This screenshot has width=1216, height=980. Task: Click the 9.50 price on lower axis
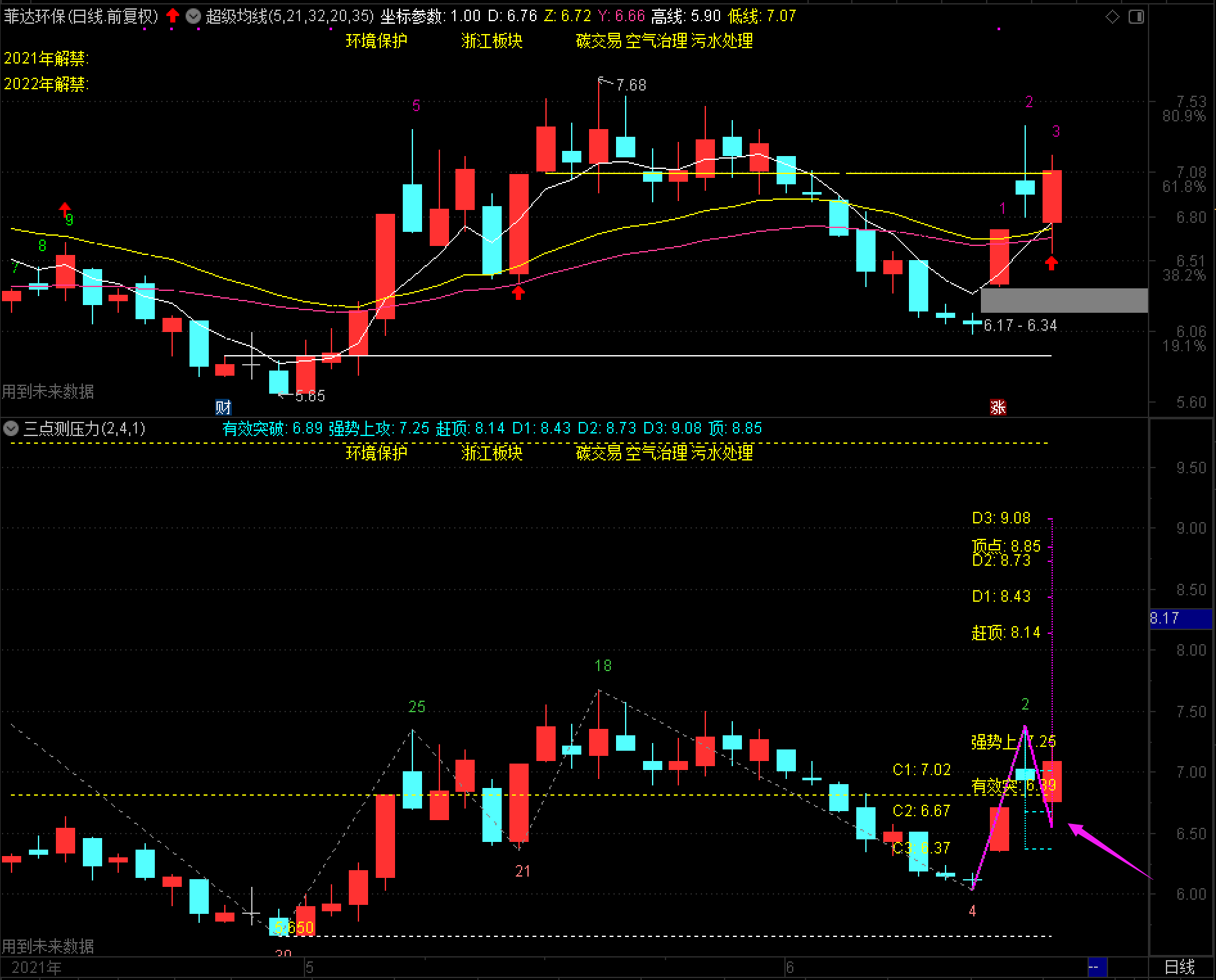(x=1192, y=468)
